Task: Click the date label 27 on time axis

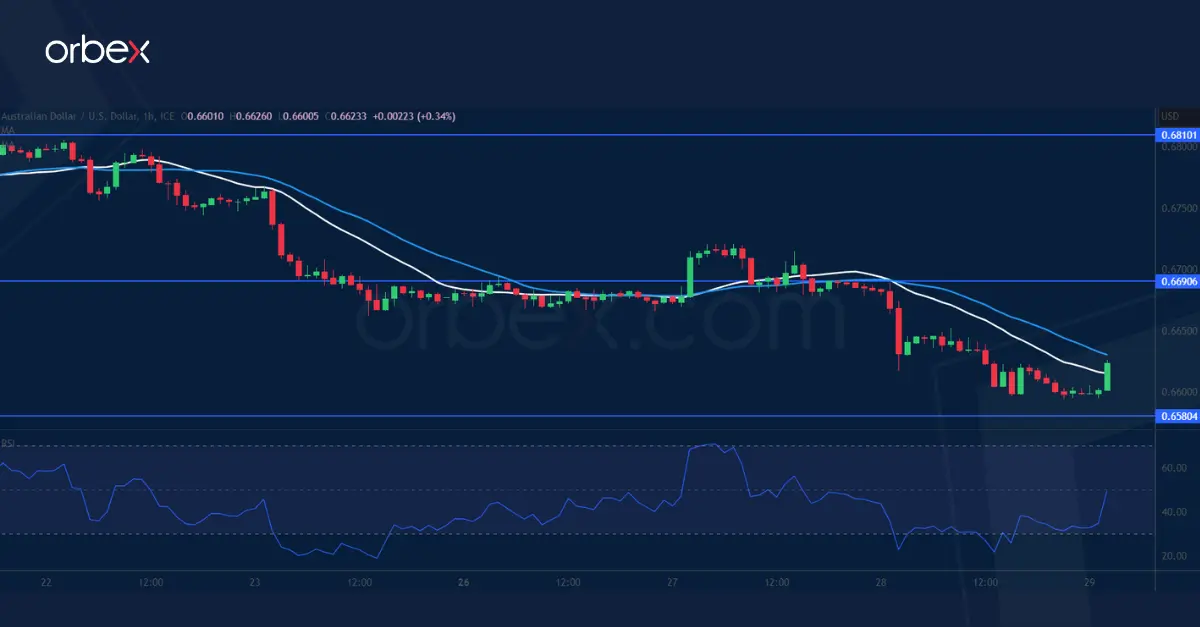Action: tap(672, 582)
